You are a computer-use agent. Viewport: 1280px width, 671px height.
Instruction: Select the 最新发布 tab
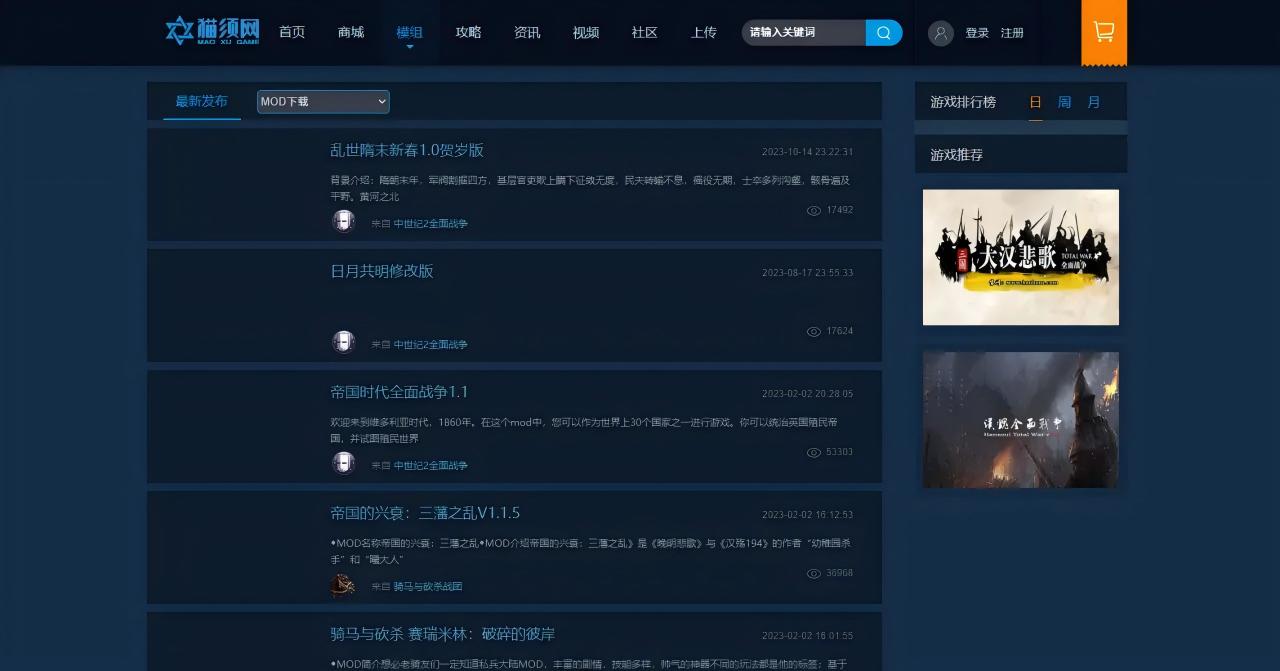click(x=201, y=101)
